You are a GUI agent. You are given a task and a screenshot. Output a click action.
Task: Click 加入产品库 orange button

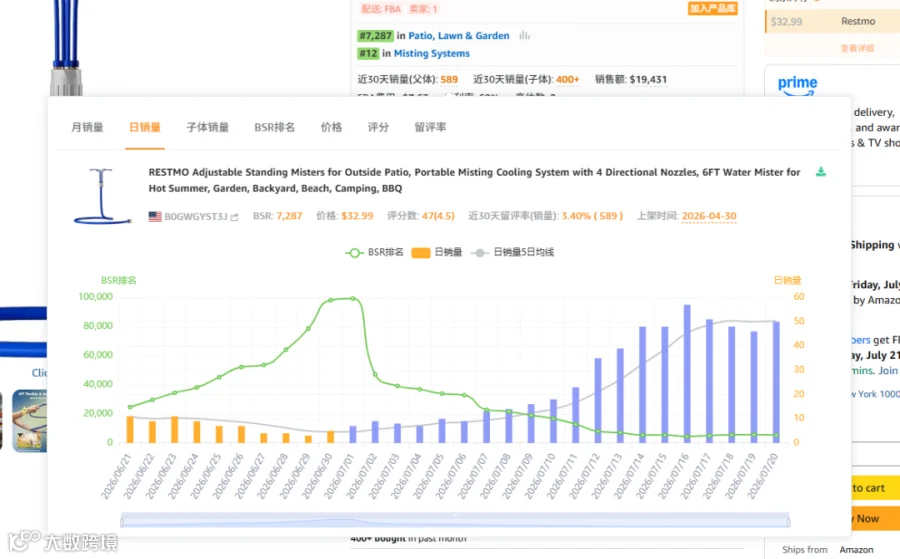pyautogui.click(x=712, y=8)
